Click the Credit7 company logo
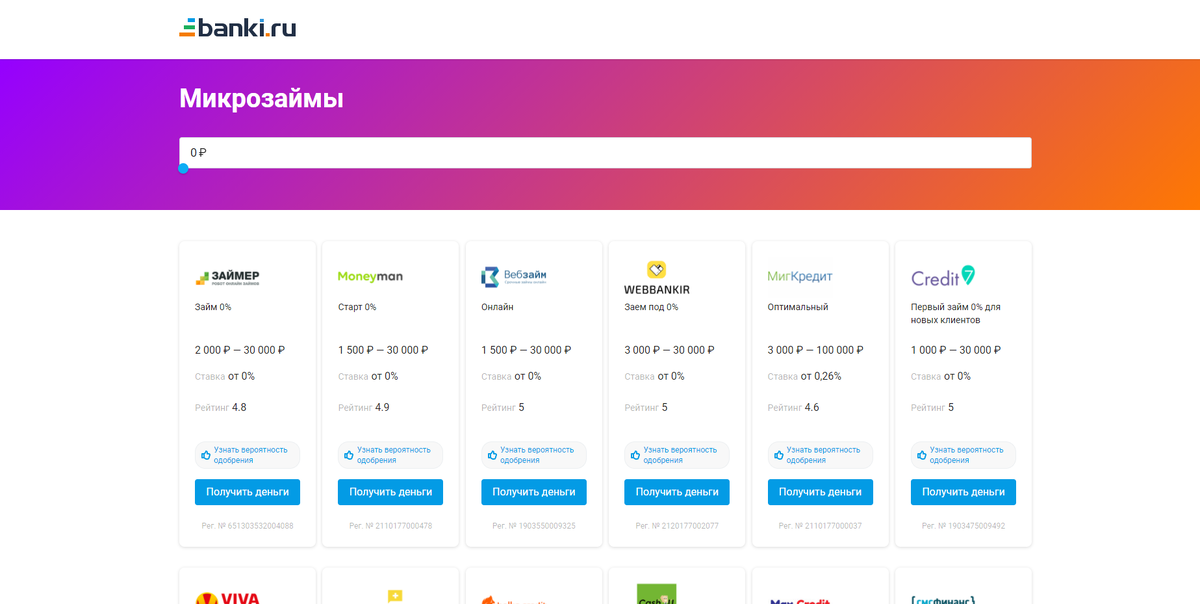Image resolution: width=1200 pixels, height=604 pixels. click(x=943, y=277)
